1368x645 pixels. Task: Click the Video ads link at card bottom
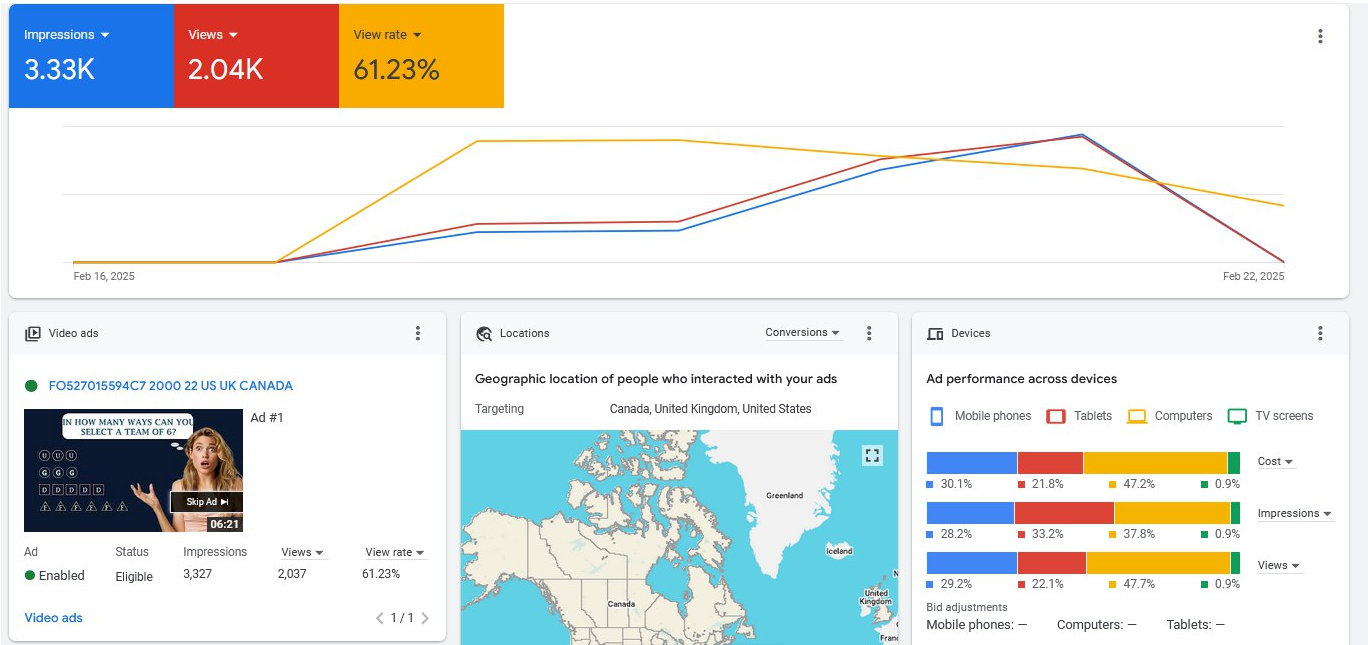coord(54,618)
